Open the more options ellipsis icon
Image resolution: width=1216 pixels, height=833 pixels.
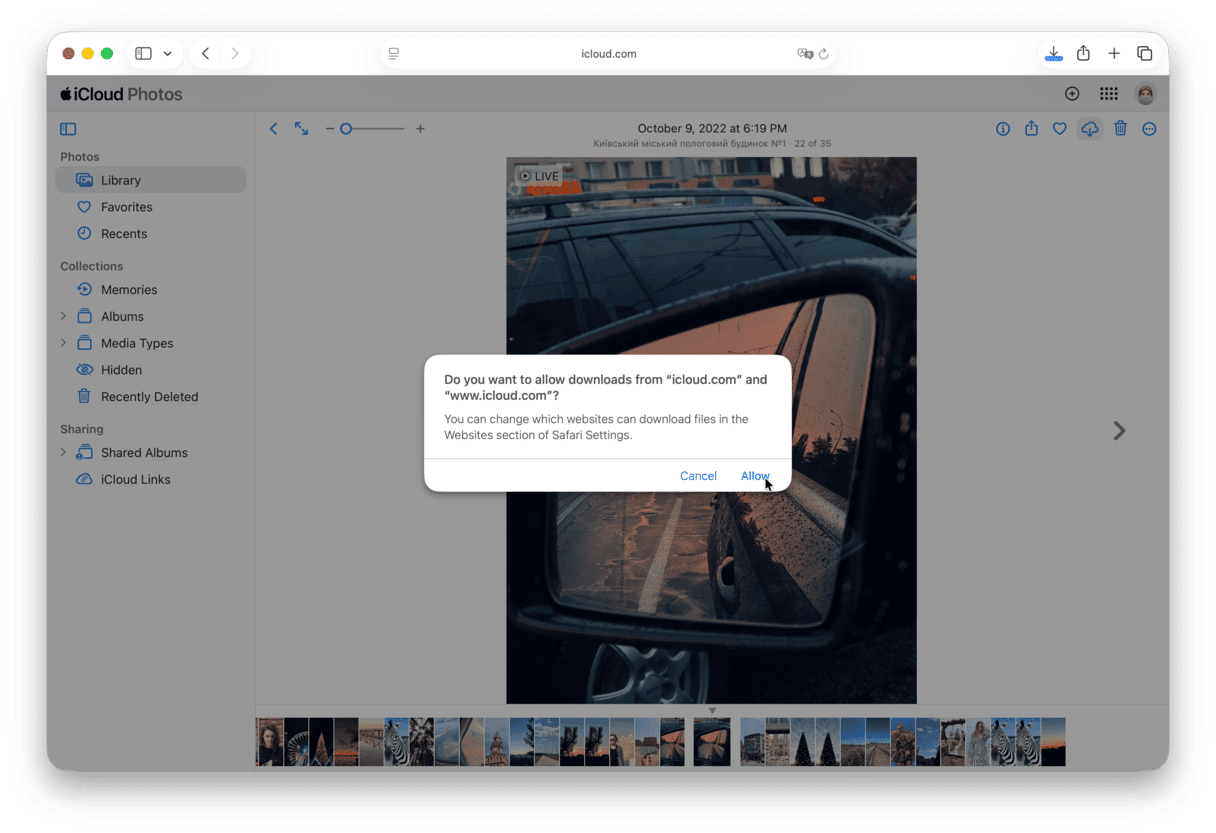coord(1149,129)
